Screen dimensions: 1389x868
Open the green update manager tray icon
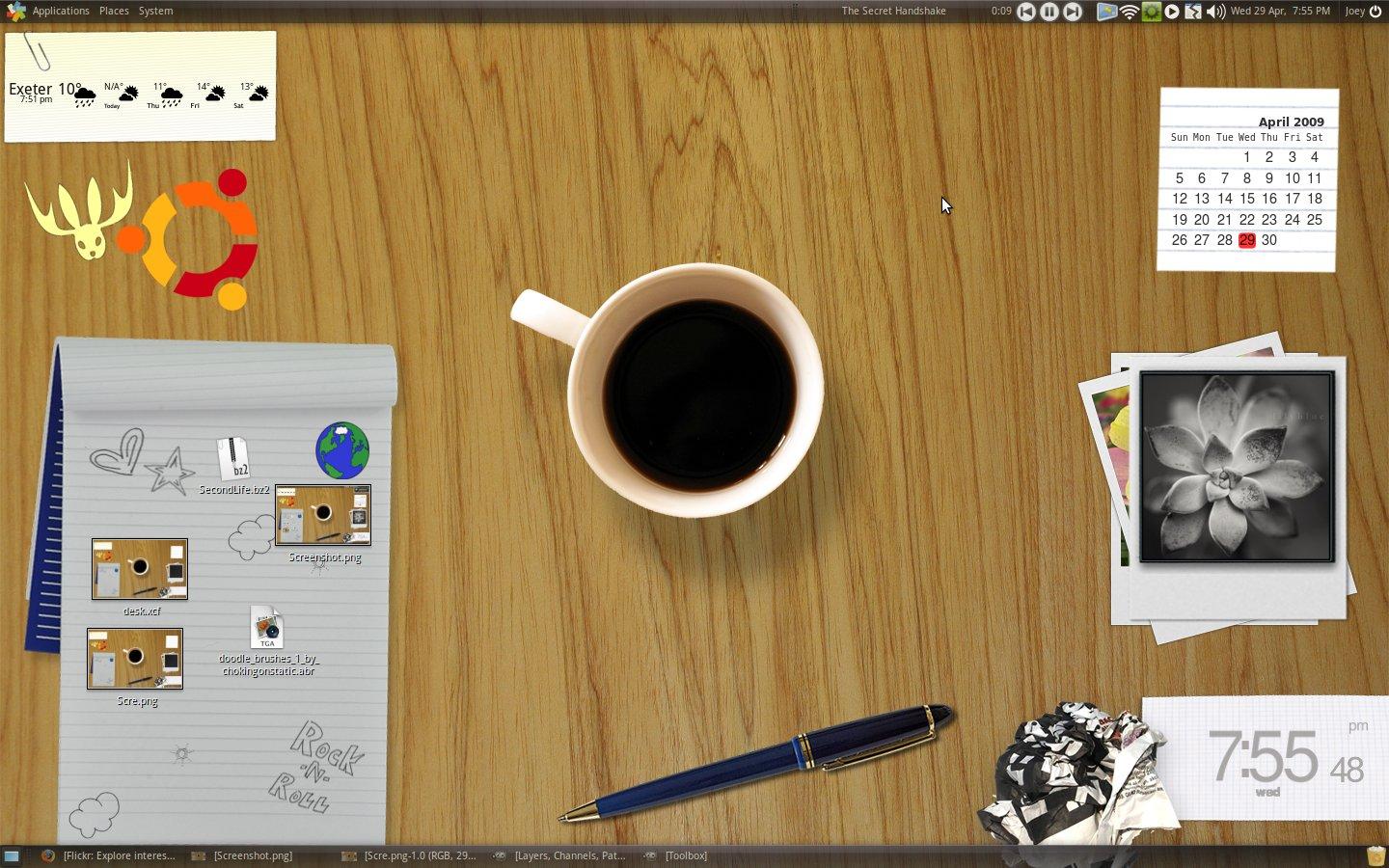[x=1150, y=12]
